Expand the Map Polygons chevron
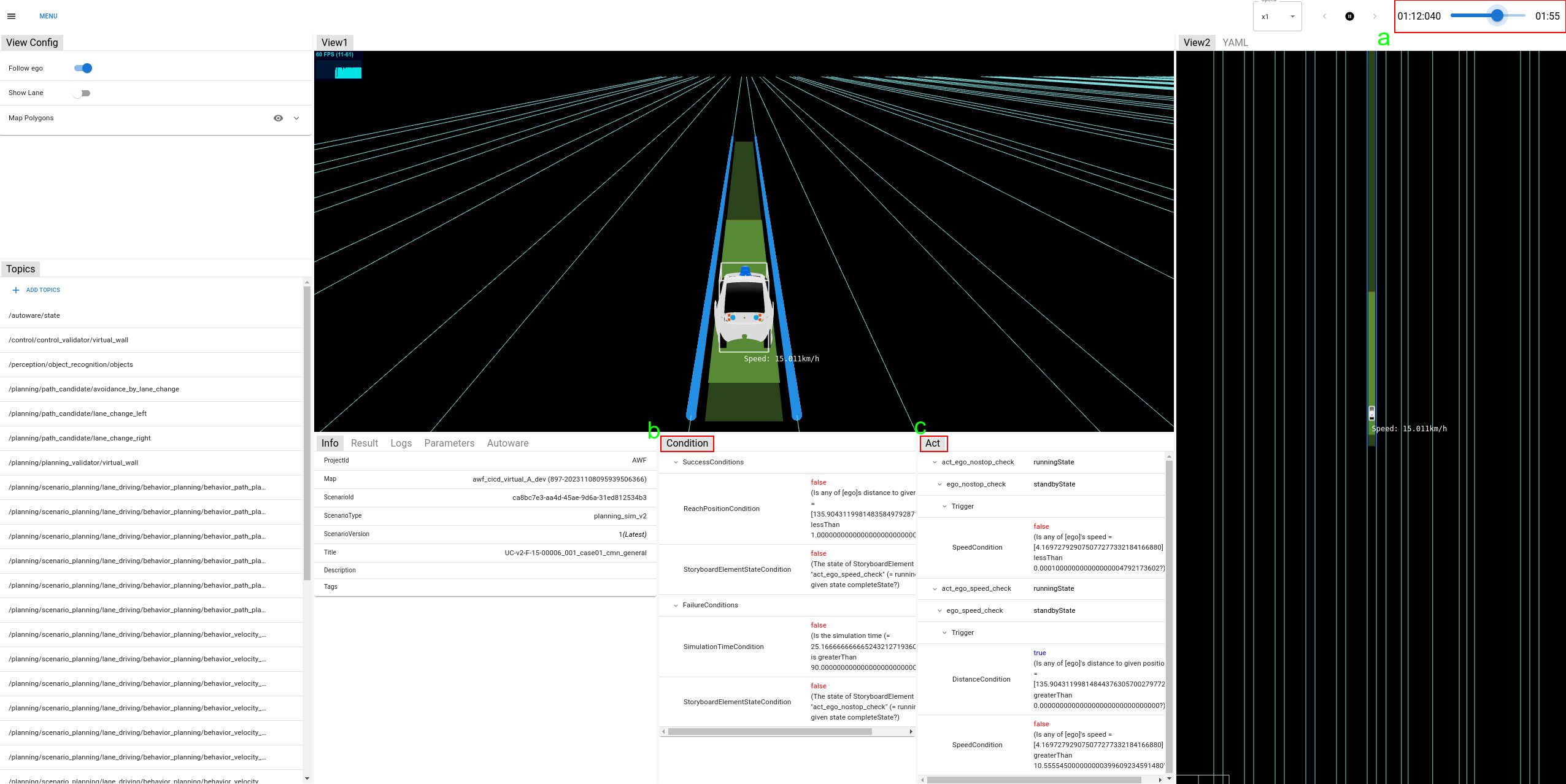The height and width of the screenshot is (784, 1566). coord(296,118)
